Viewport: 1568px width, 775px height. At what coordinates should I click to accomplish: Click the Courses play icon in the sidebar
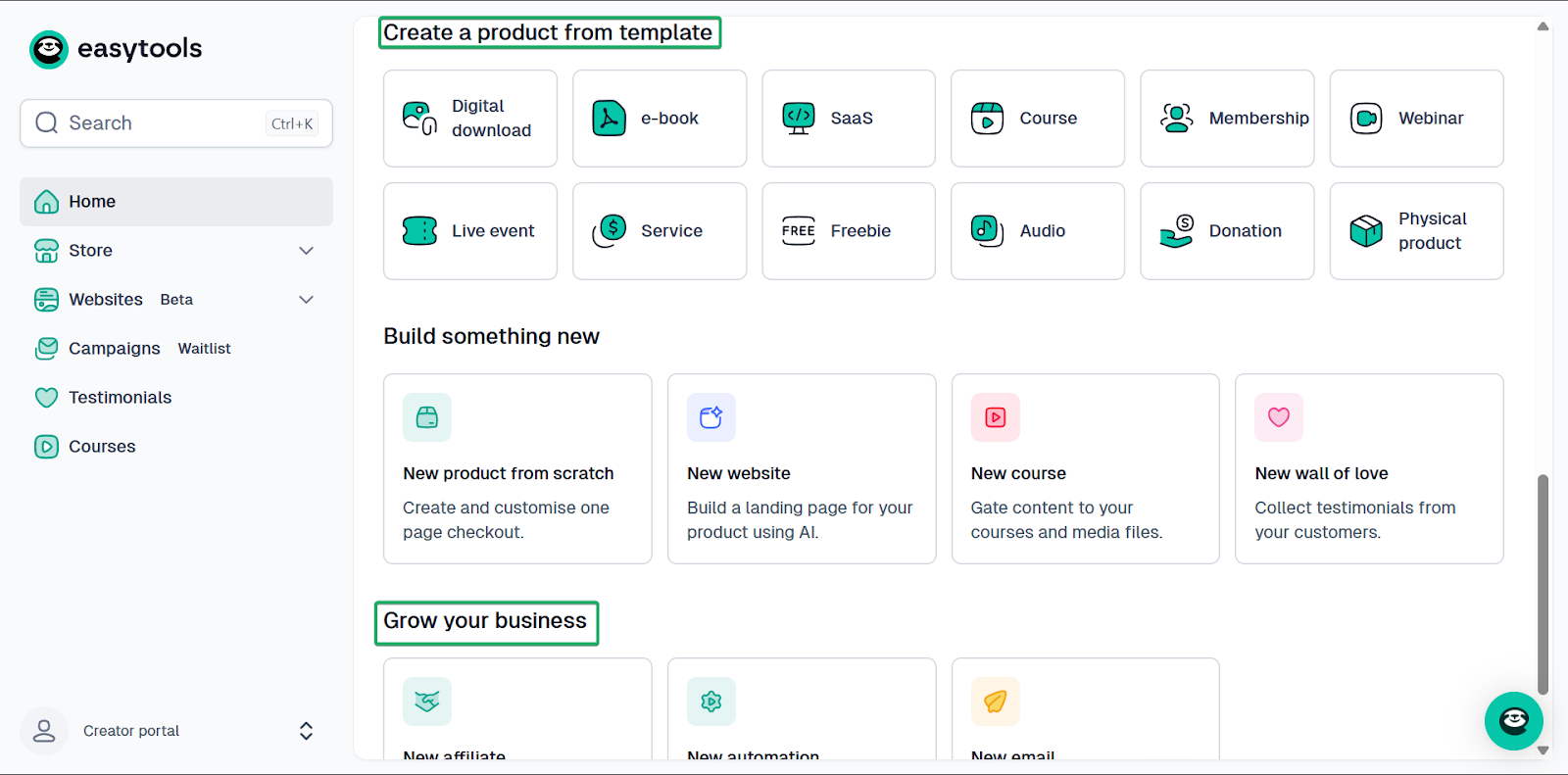46,447
